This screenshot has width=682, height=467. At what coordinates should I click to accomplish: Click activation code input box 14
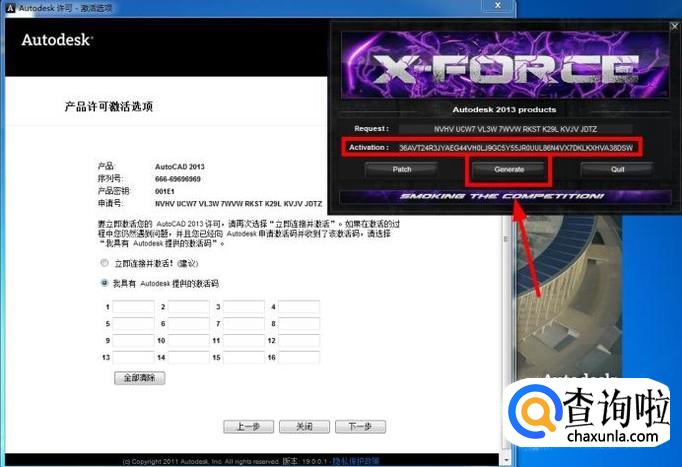(189, 357)
